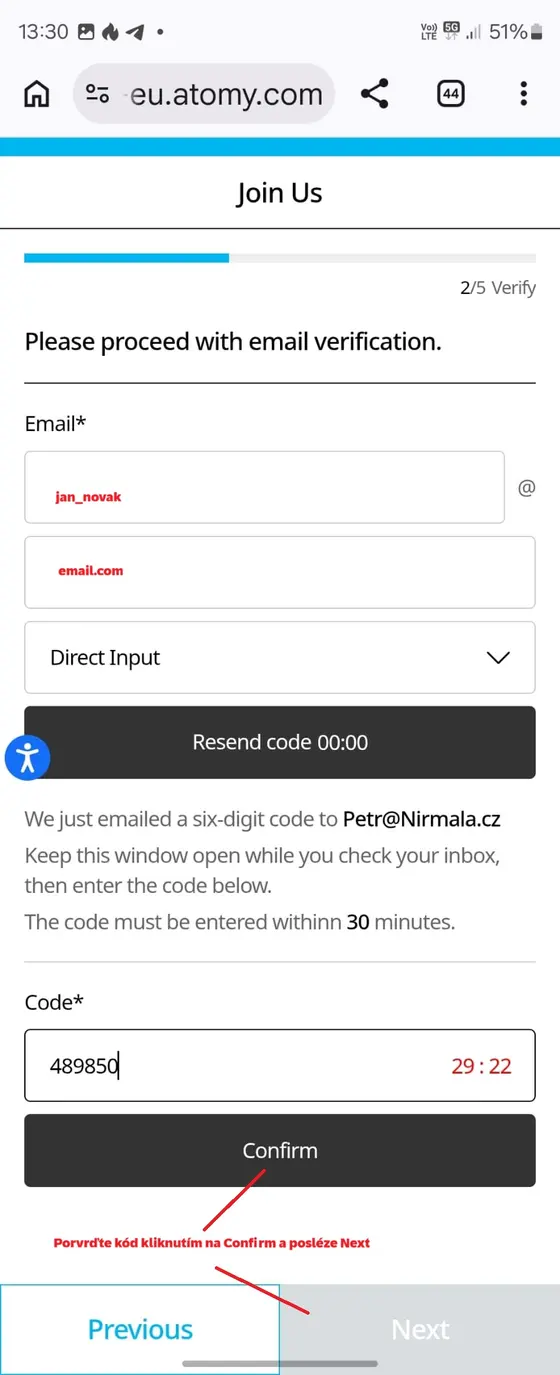Open the tab switcher showing 44
Viewport: 560px width, 1375px height.
[451, 94]
